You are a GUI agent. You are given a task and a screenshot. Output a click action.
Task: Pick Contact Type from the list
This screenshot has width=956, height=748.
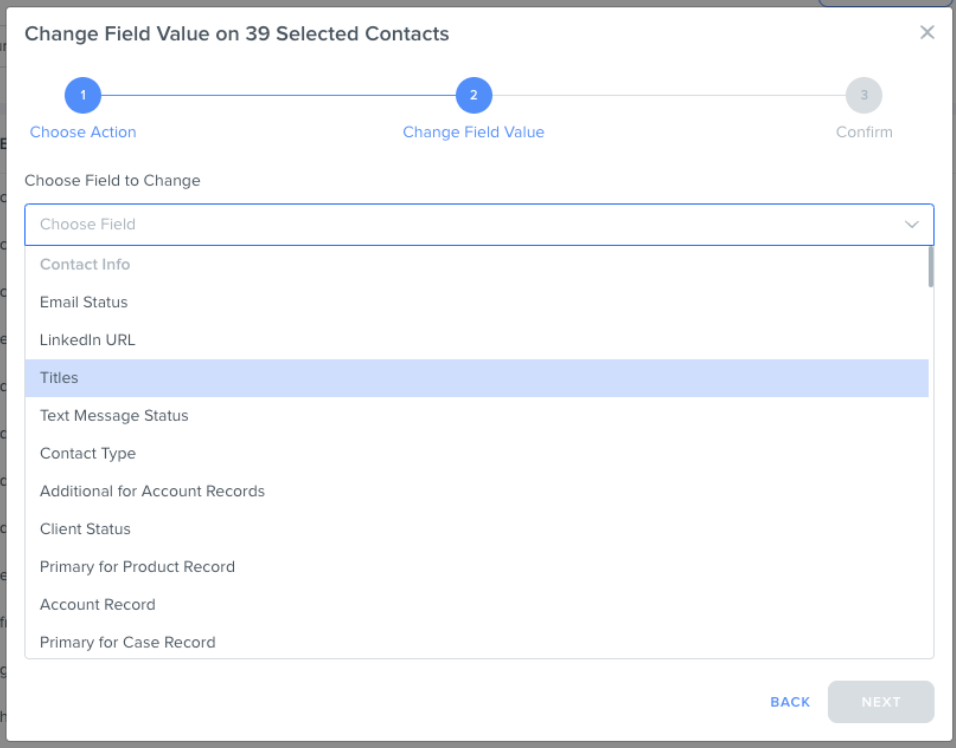coord(477,454)
